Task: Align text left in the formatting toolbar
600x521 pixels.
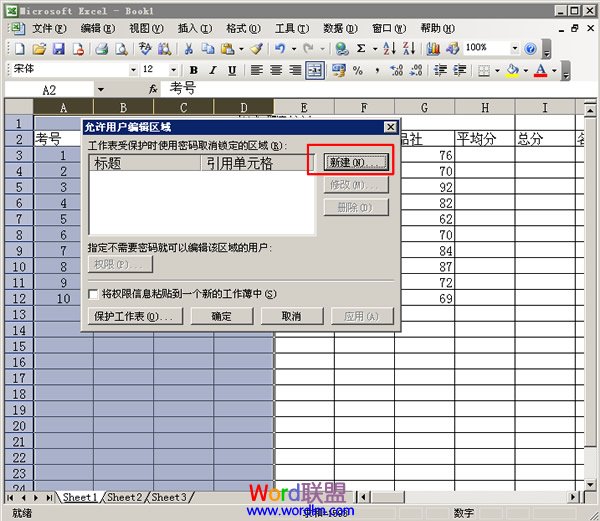Action: coord(256,70)
